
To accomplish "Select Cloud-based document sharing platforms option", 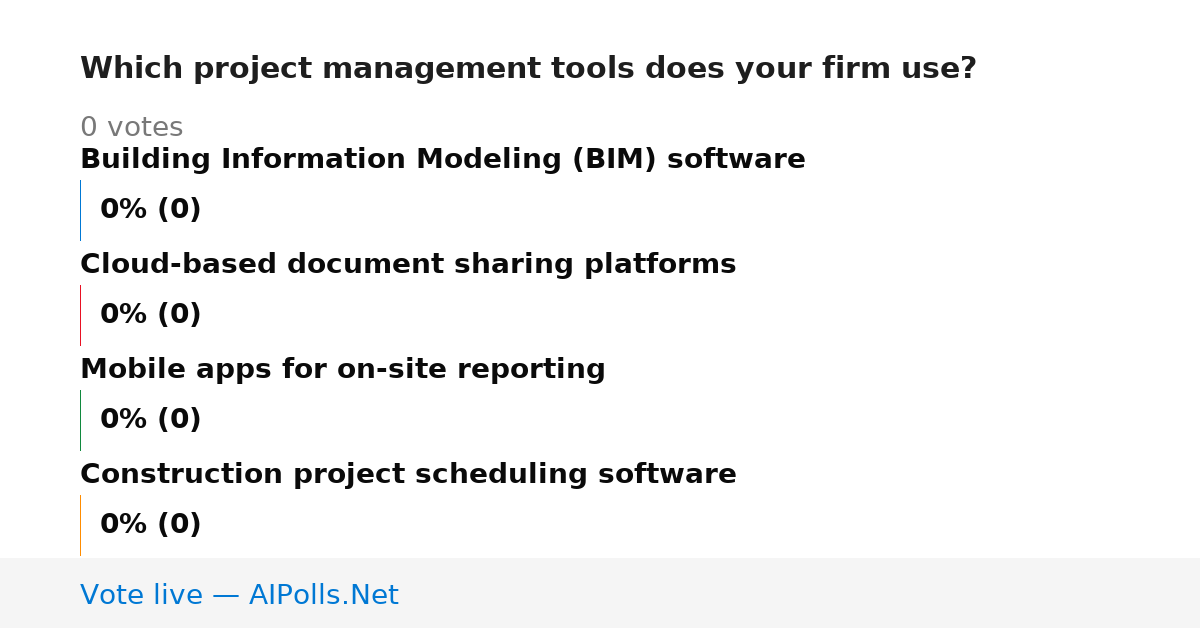I will tap(408, 264).
